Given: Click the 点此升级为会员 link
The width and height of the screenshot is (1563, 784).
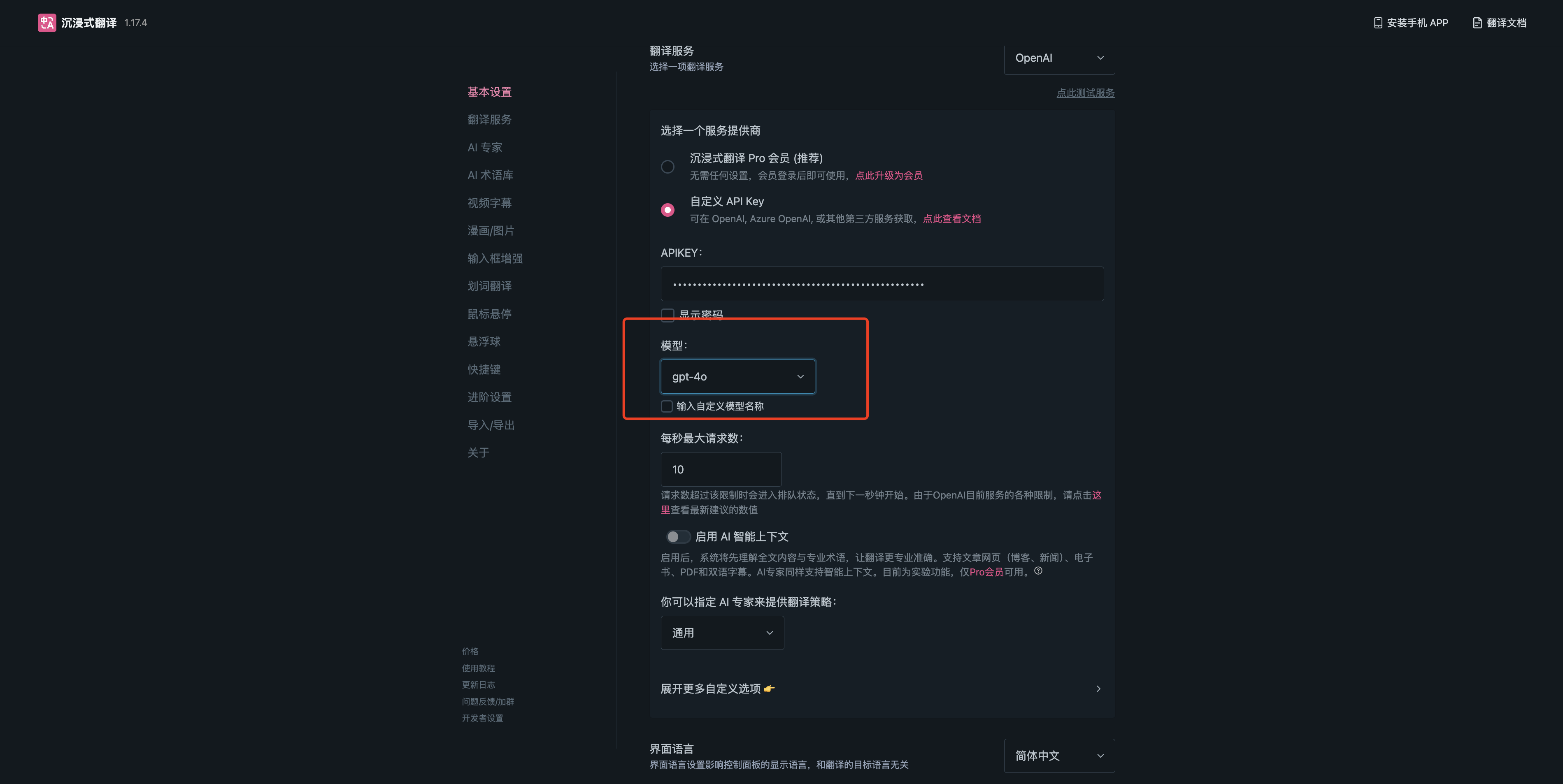Looking at the screenshot, I should pyautogui.click(x=889, y=175).
